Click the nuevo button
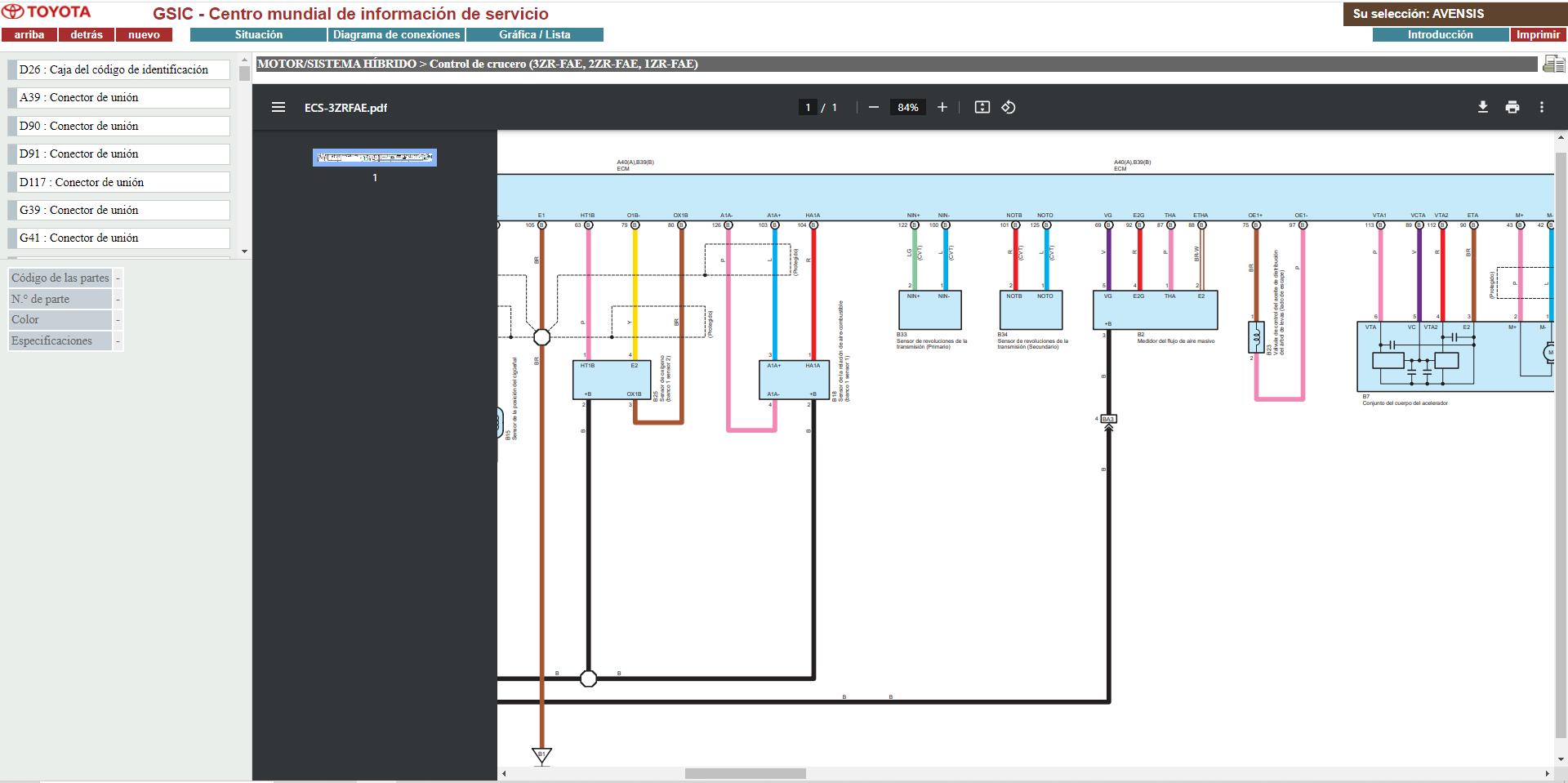The height and width of the screenshot is (783, 1568). [x=144, y=35]
